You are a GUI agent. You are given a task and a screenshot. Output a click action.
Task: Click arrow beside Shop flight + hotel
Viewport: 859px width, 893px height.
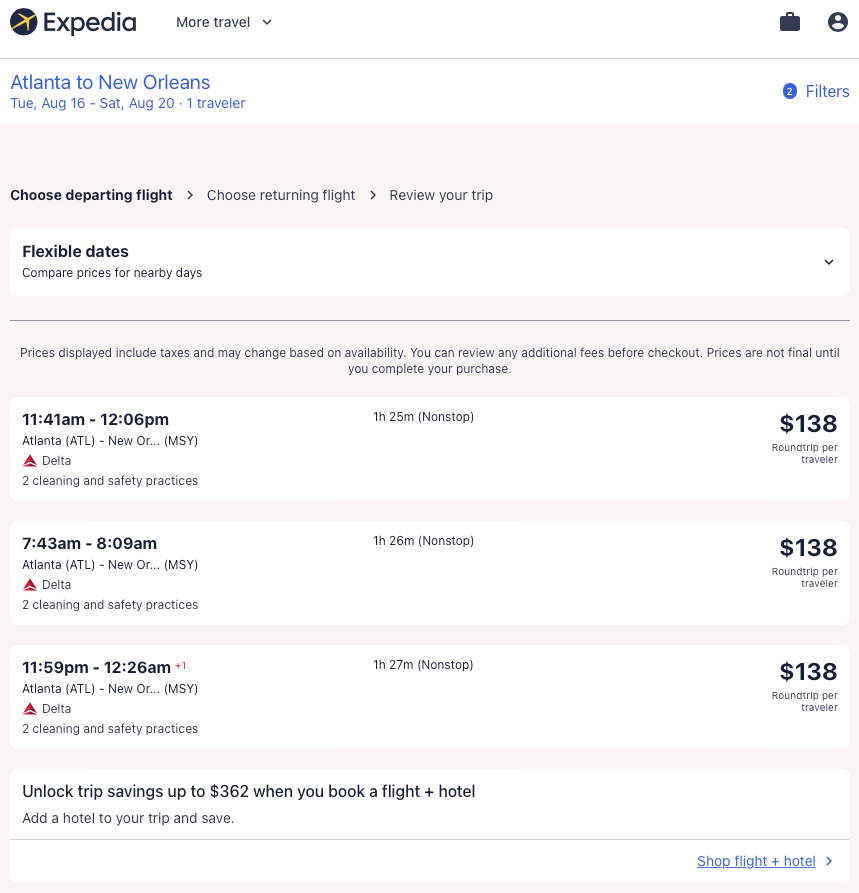point(830,861)
